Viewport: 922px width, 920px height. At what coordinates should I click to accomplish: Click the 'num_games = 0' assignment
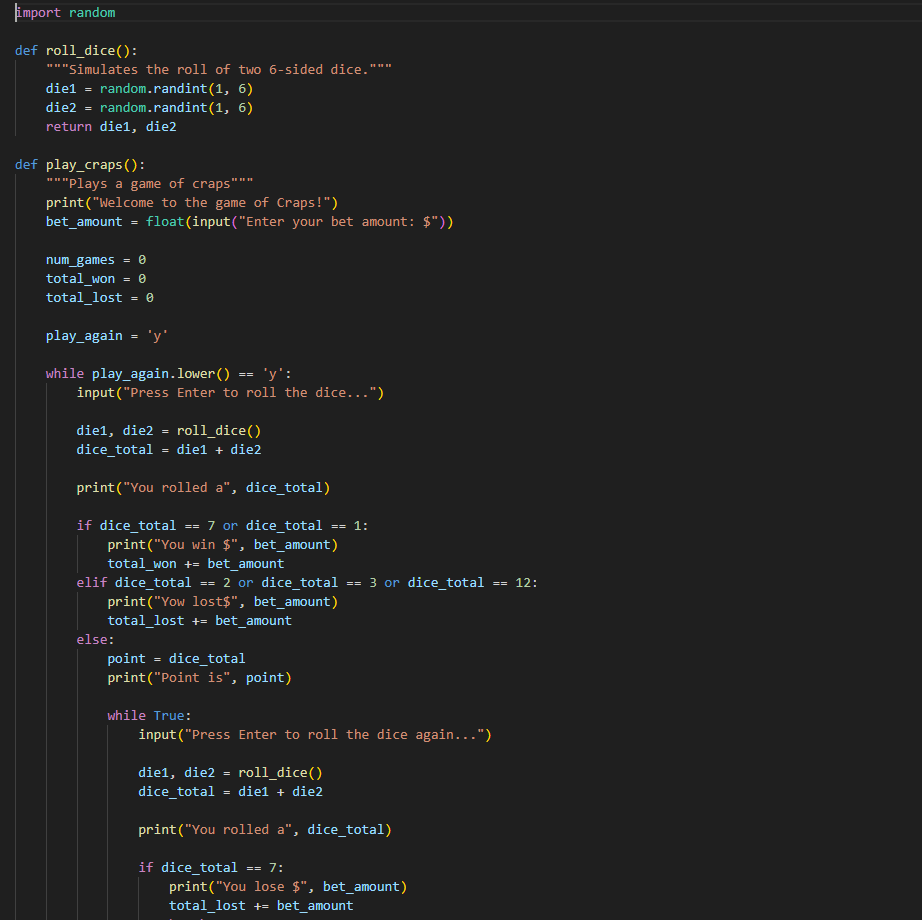[x=96, y=260]
